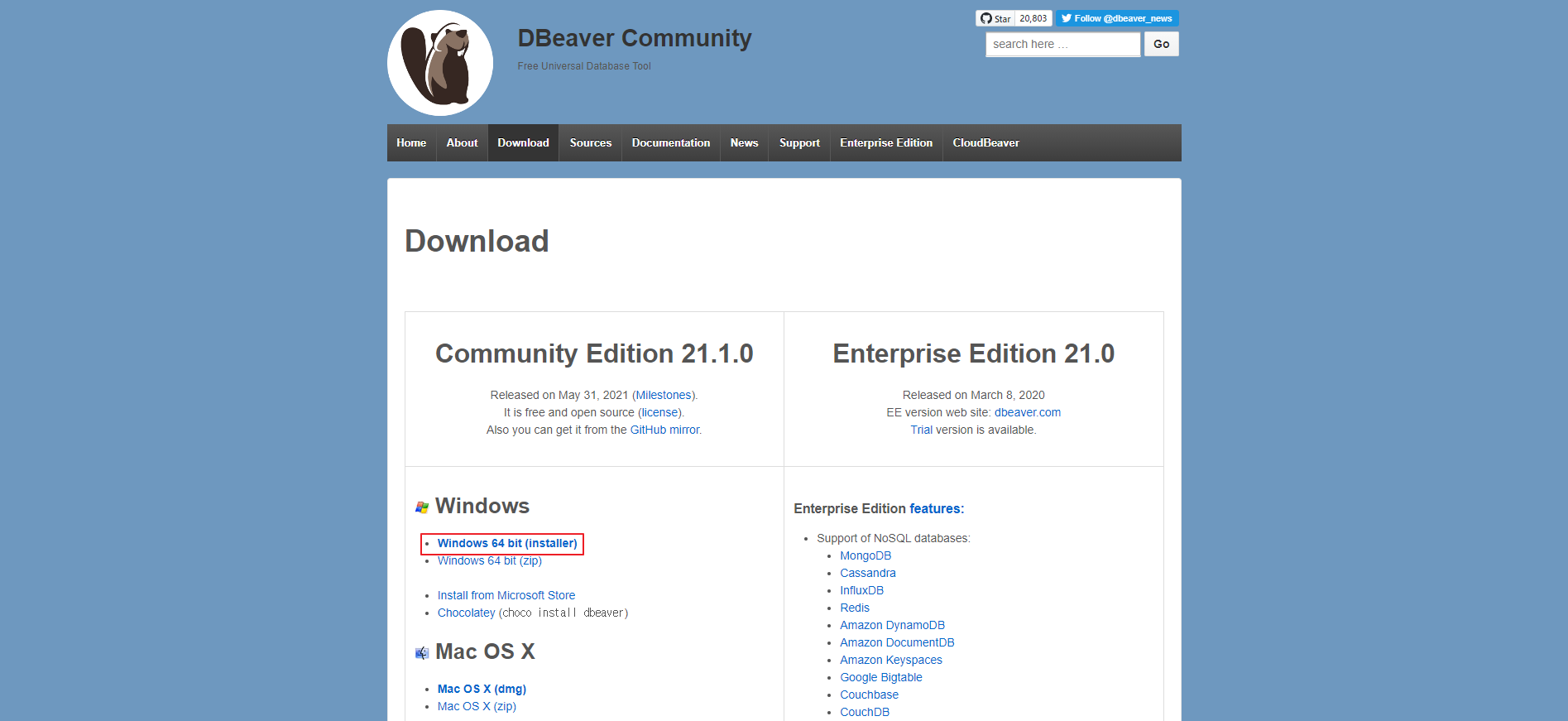The image size is (1568, 721).
Task: Click the choco install dbeaver command text
Action: (x=565, y=613)
